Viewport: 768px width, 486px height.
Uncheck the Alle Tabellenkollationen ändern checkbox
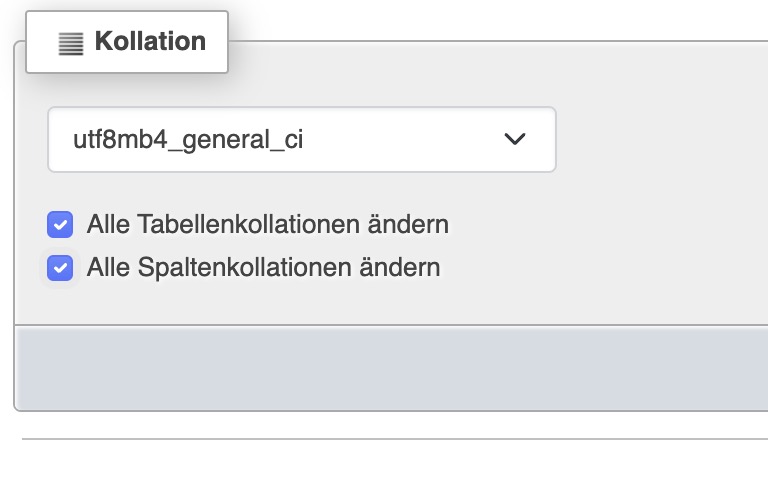pos(60,224)
